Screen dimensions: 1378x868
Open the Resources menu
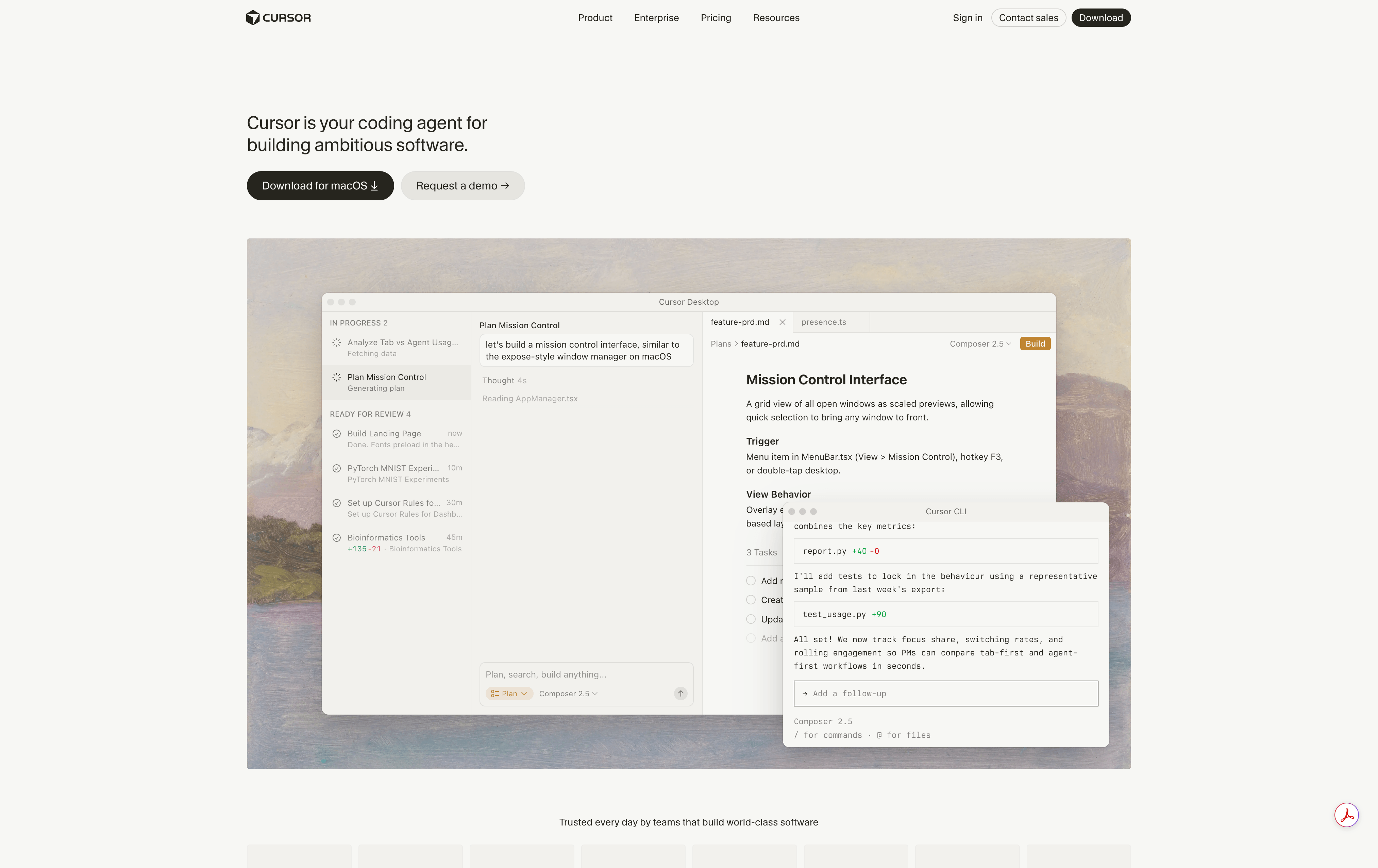(776, 18)
